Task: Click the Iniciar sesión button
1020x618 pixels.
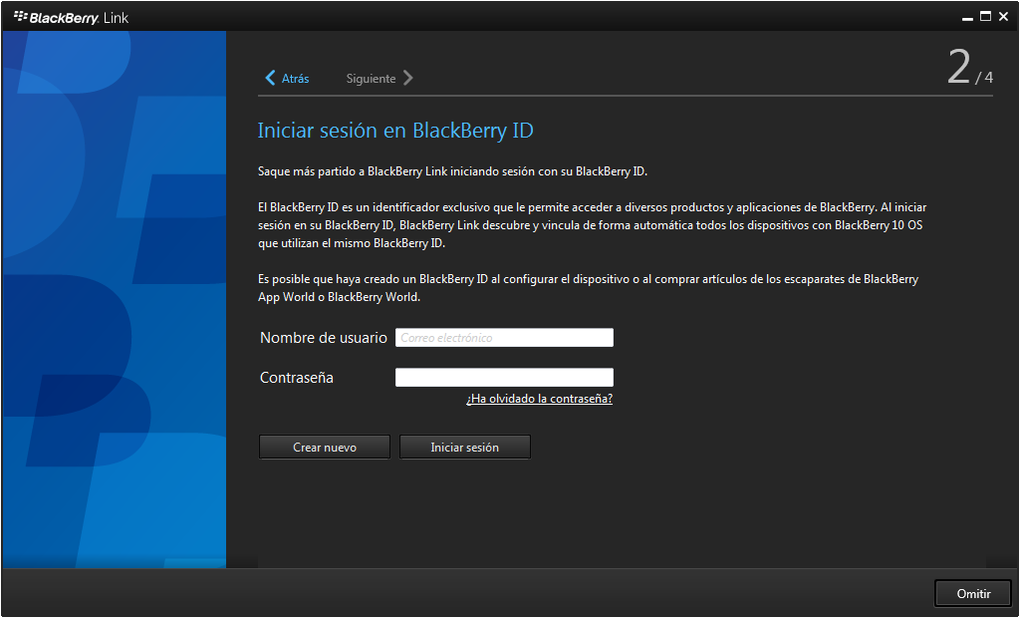Action: point(465,447)
